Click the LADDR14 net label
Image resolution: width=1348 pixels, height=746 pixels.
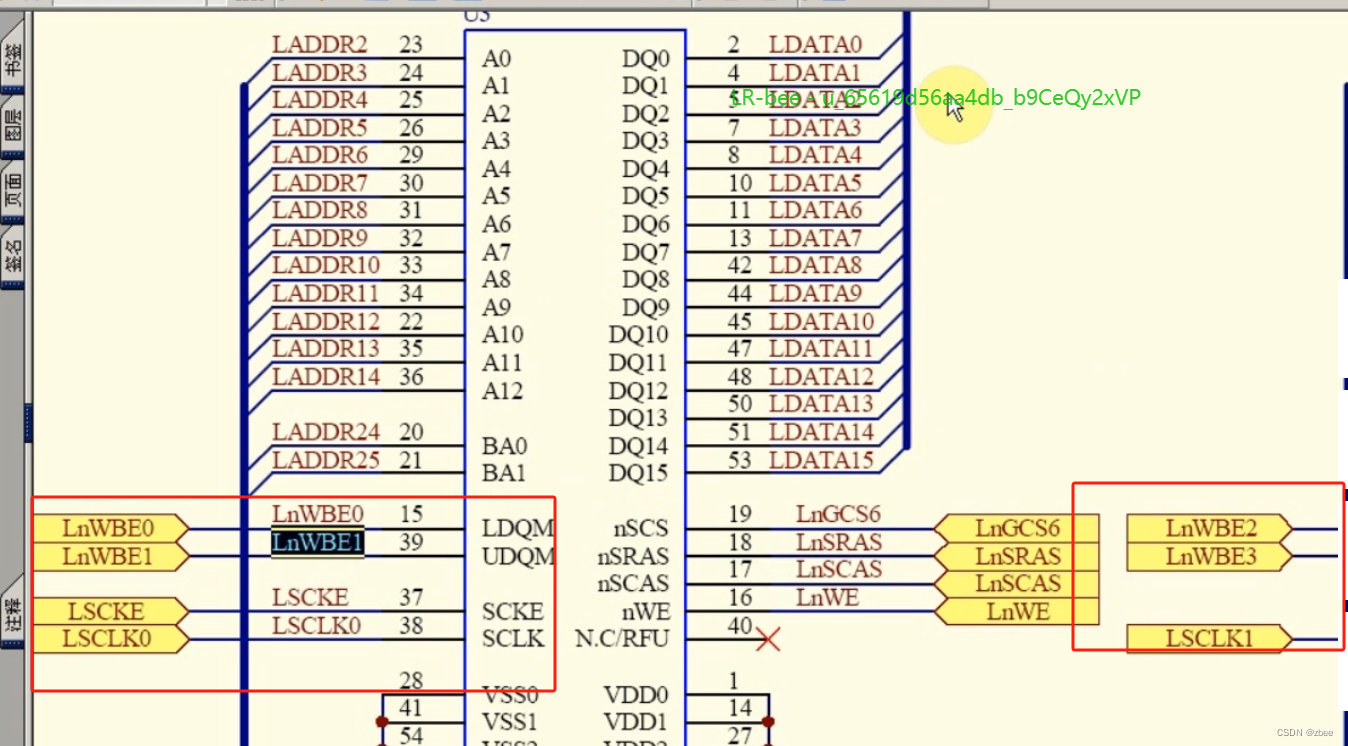click(326, 376)
